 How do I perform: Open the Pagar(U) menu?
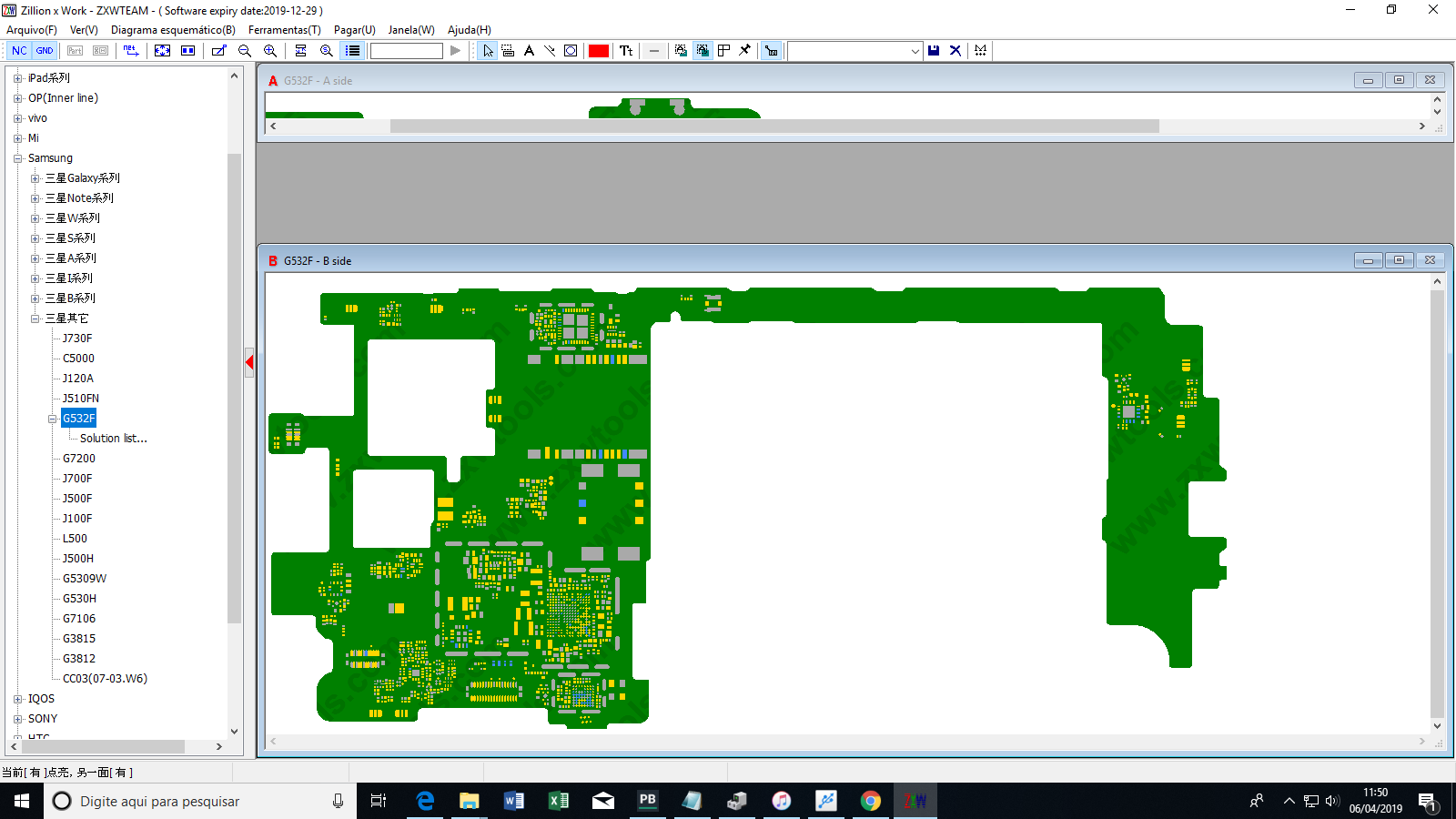click(355, 30)
